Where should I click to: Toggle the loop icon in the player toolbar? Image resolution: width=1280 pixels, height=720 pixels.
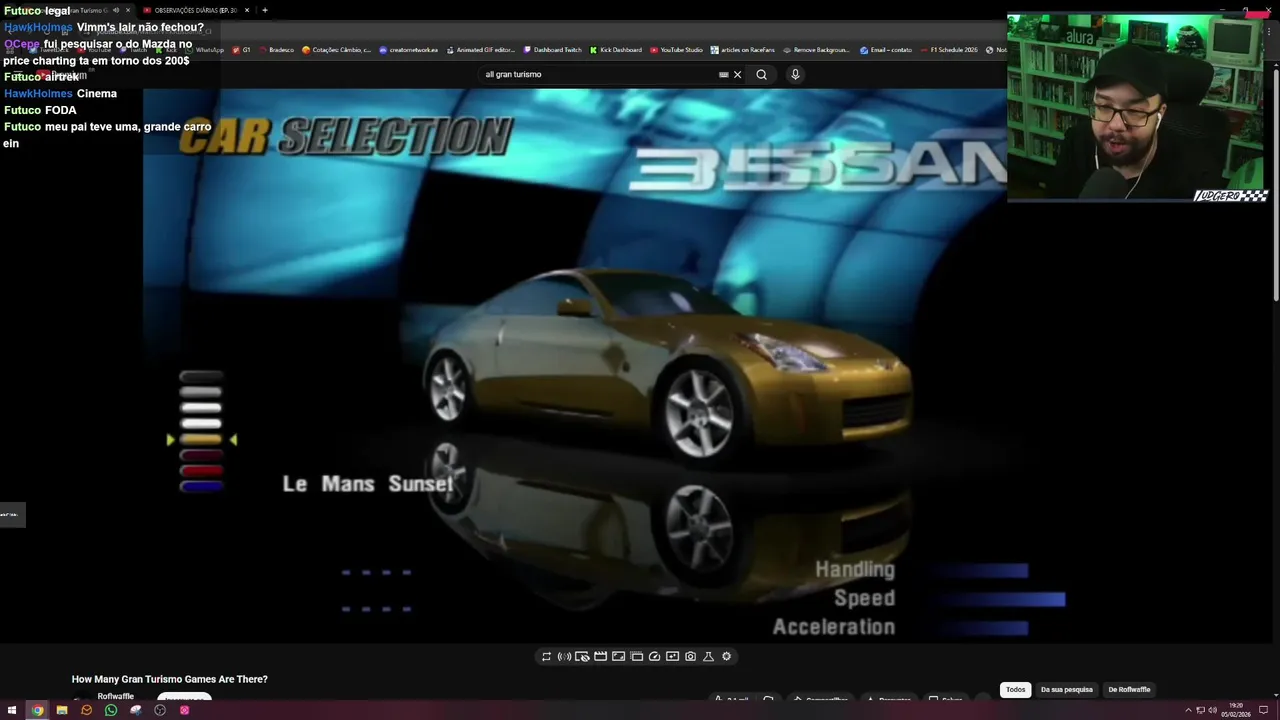[x=546, y=657]
